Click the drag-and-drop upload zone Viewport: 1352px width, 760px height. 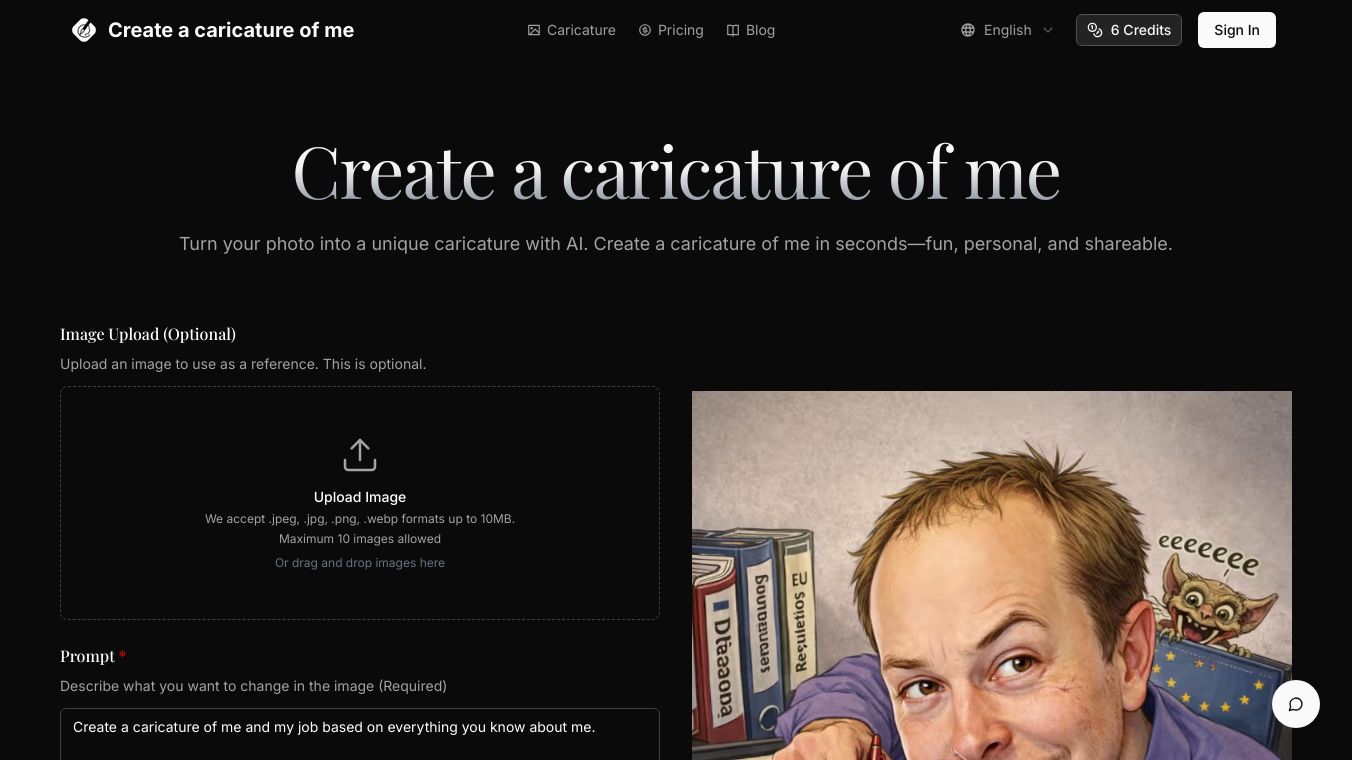360,503
